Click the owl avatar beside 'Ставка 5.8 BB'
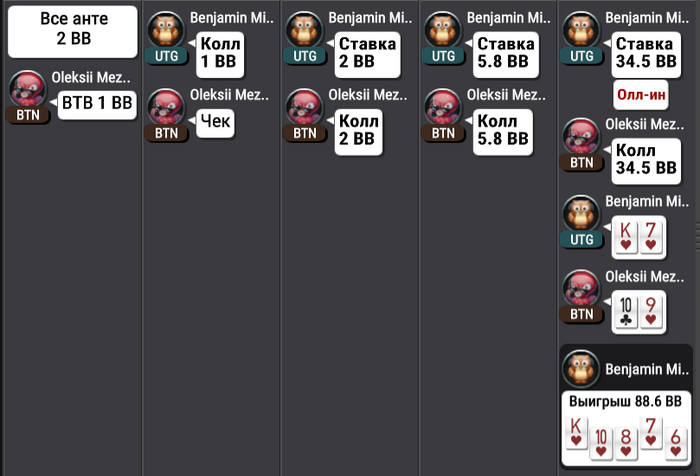Viewport: 700px width, 476px height. (443, 30)
